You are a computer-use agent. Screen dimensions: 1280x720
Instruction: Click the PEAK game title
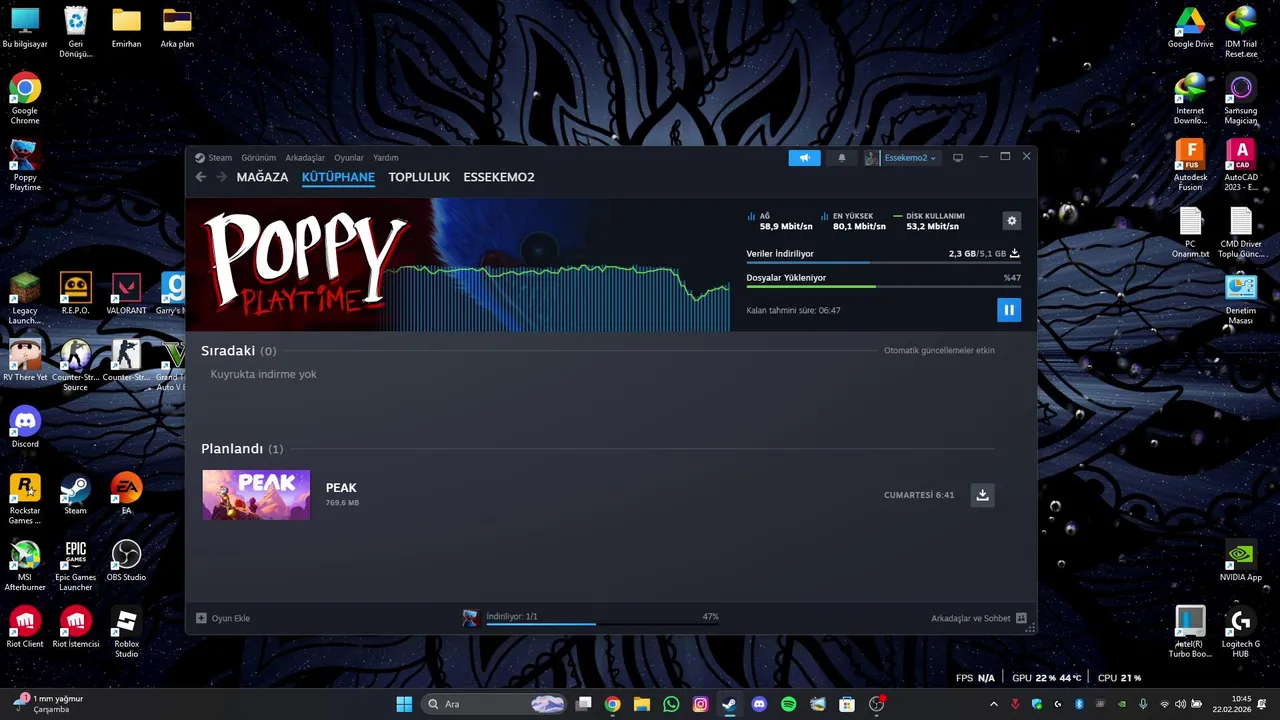[x=341, y=488]
